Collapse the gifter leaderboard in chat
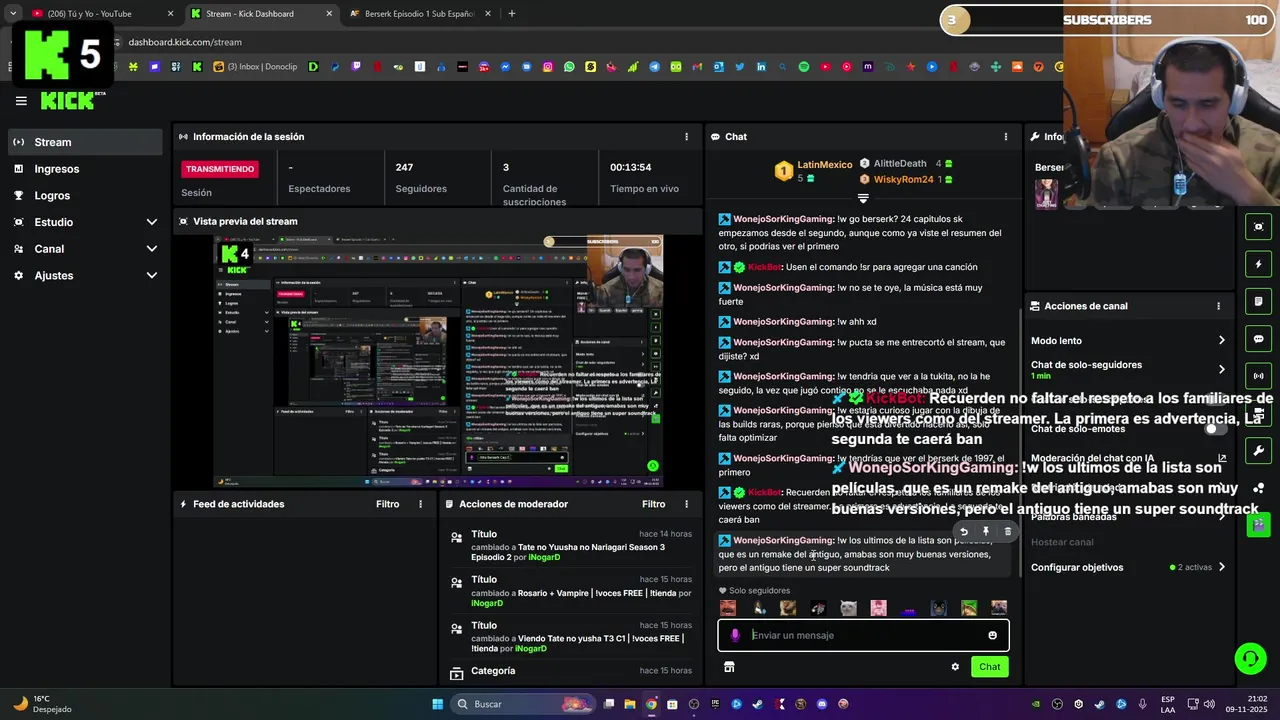The image size is (1280, 720). point(863,199)
